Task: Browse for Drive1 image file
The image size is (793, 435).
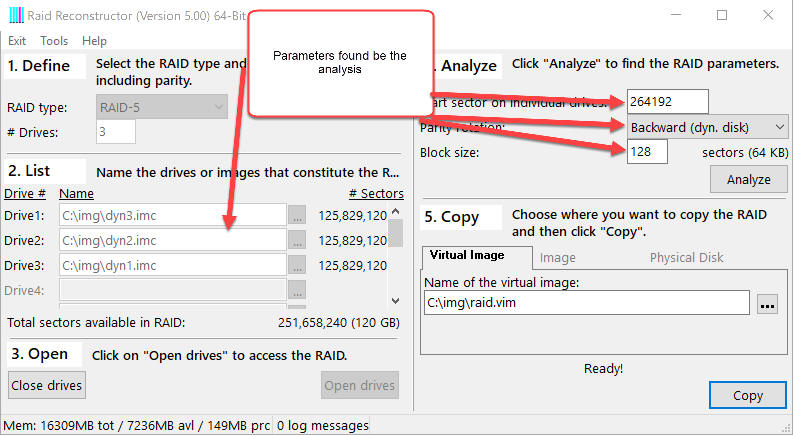Action: click(x=296, y=215)
